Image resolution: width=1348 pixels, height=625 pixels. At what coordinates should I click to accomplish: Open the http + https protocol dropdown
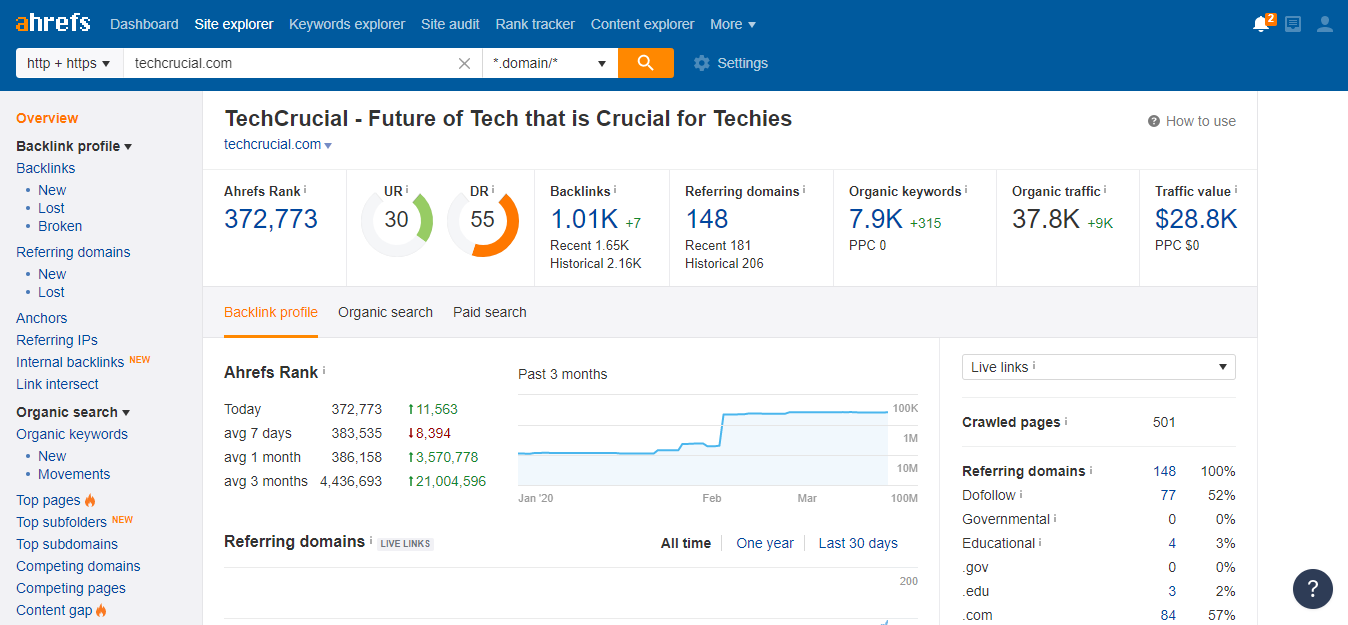pyautogui.click(x=68, y=63)
